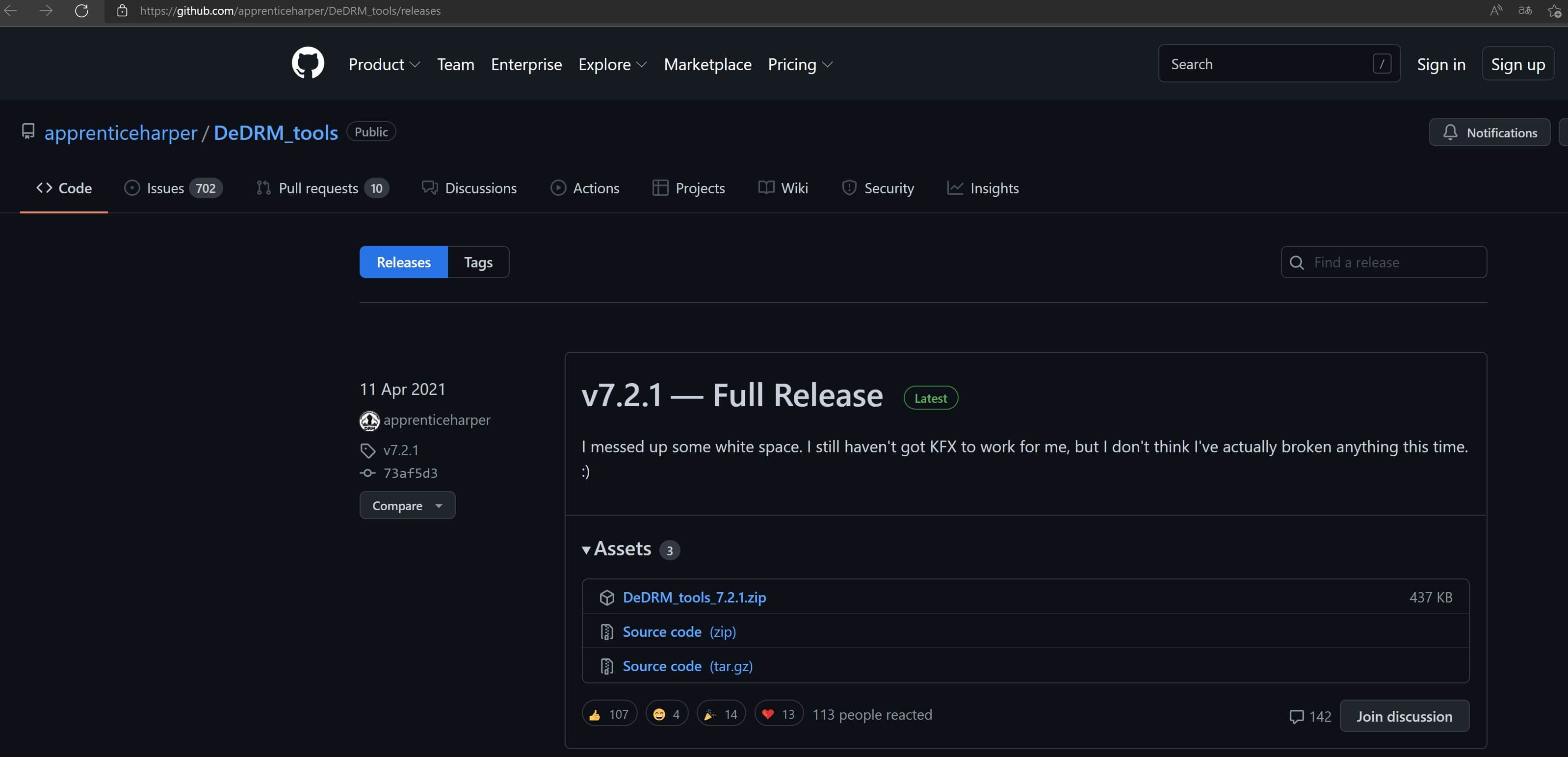Click the v7.2.1 tag icon
The height and width of the screenshot is (757, 1568).
[x=367, y=451]
